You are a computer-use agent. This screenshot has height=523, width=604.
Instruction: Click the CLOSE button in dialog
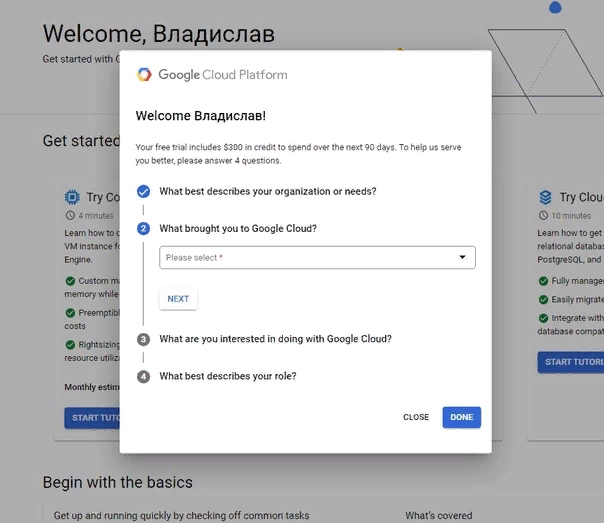click(416, 417)
